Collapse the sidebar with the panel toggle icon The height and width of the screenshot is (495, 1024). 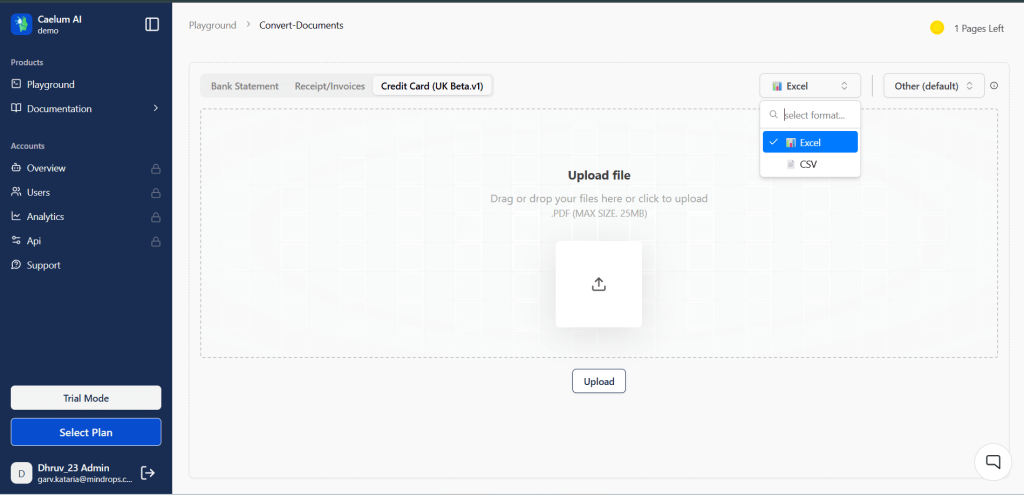coord(152,24)
